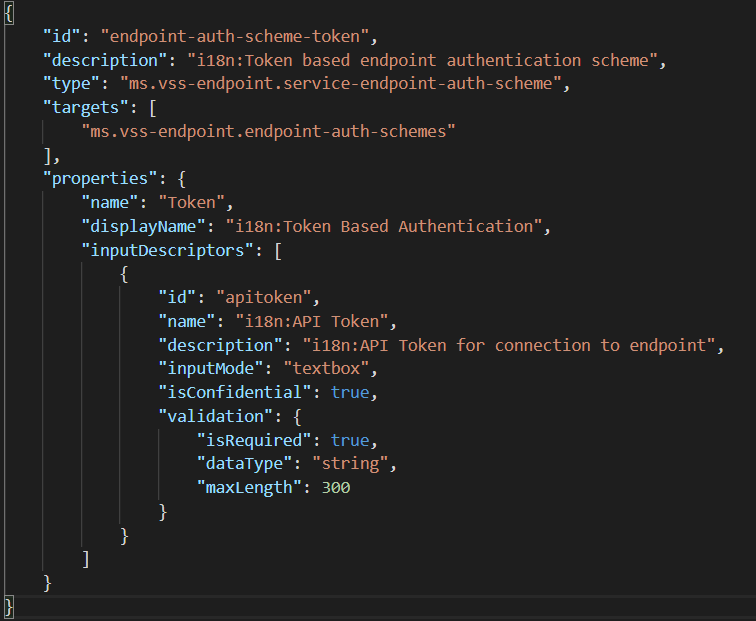The image size is (756, 621).
Task: Click the "string" dataType value
Action: point(350,464)
